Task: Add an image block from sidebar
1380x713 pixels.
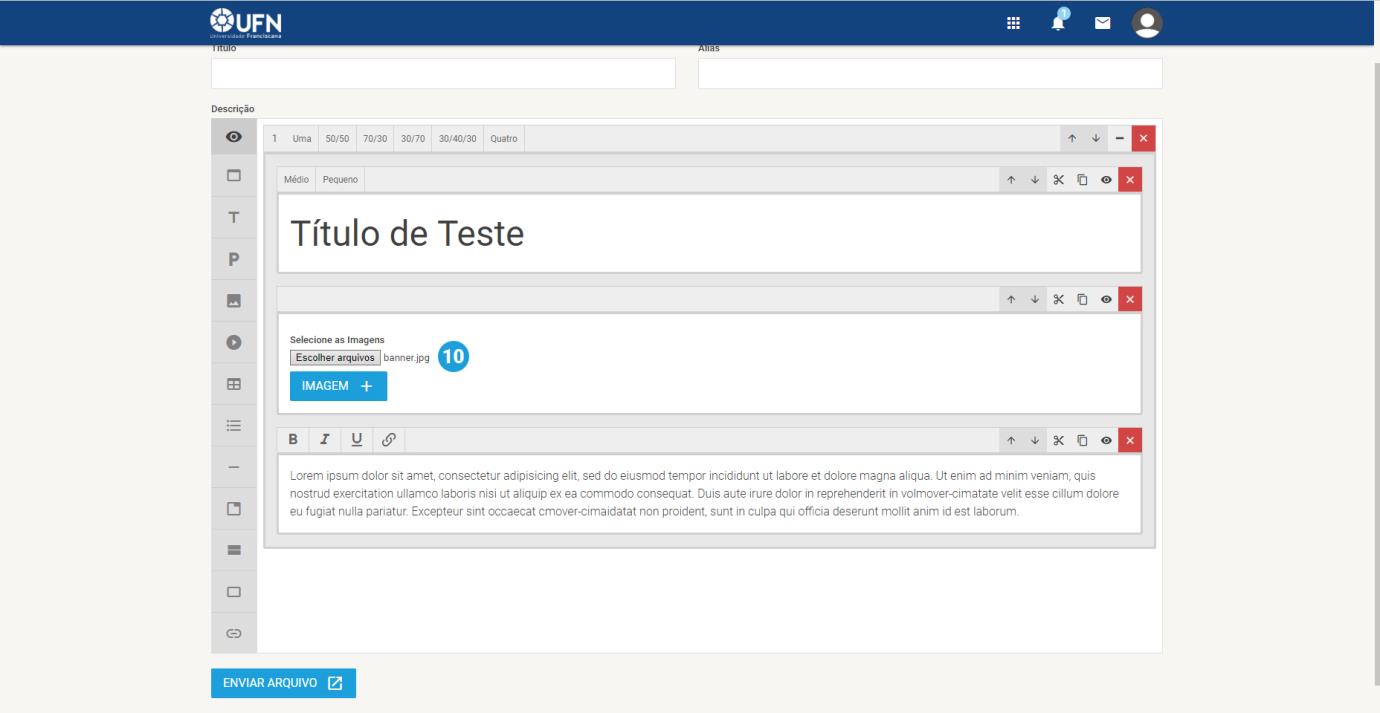Action: pos(234,301)
